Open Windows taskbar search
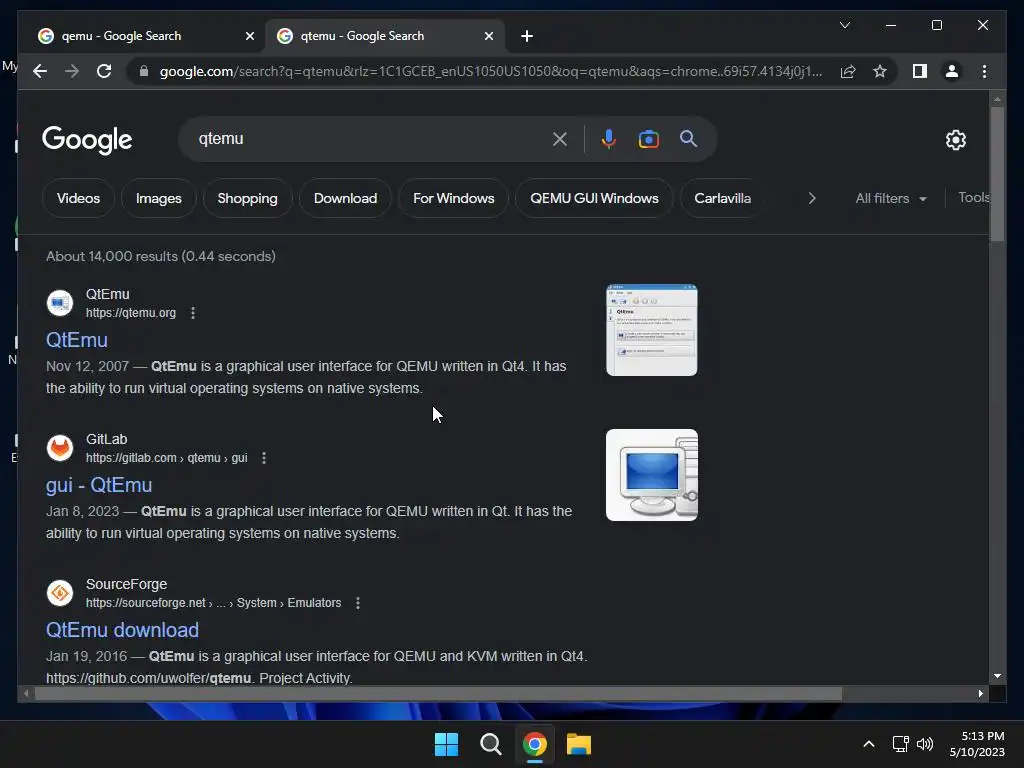This screenshot has width=1024, height=768. pyautogui.click(x=490, y=744)
